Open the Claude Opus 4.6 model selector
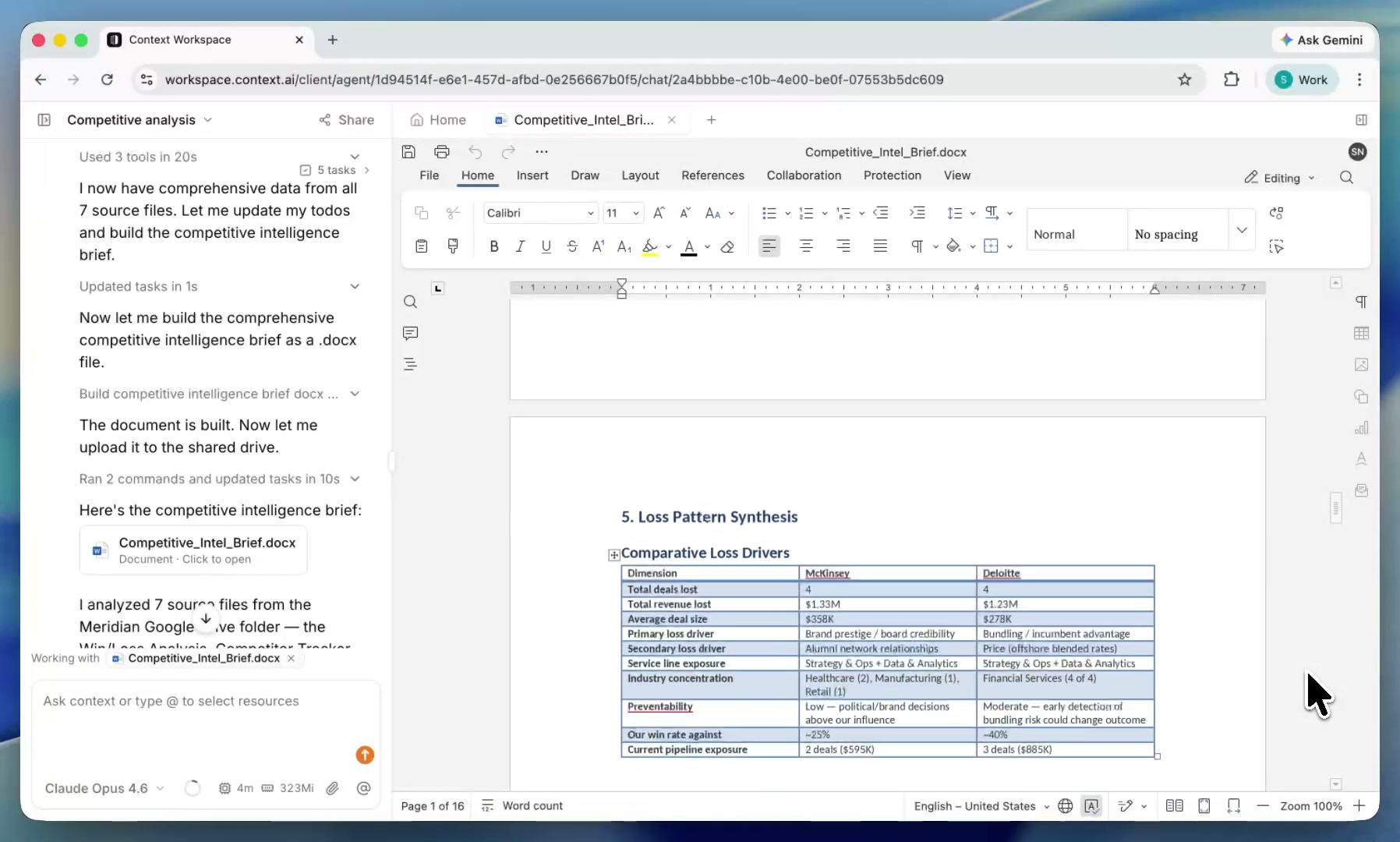1400x842 pixels. 104,788
